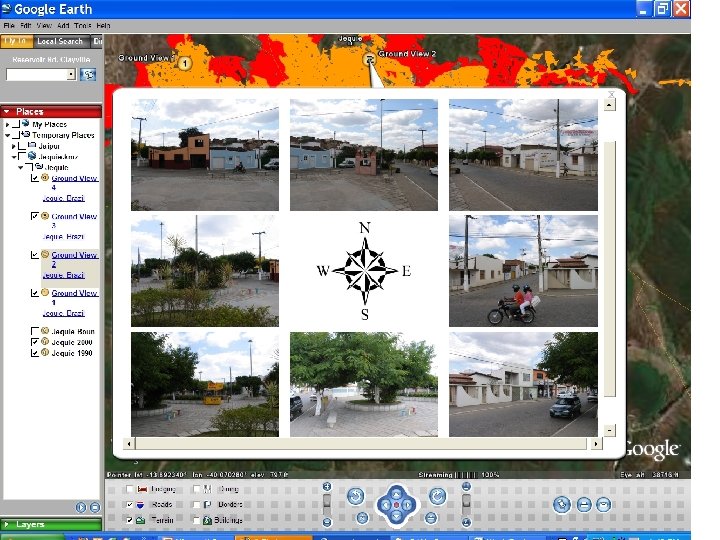720x540 pixels.
Task: Uncheck the Jequie 1990 overlay
Action: (34, 353)
